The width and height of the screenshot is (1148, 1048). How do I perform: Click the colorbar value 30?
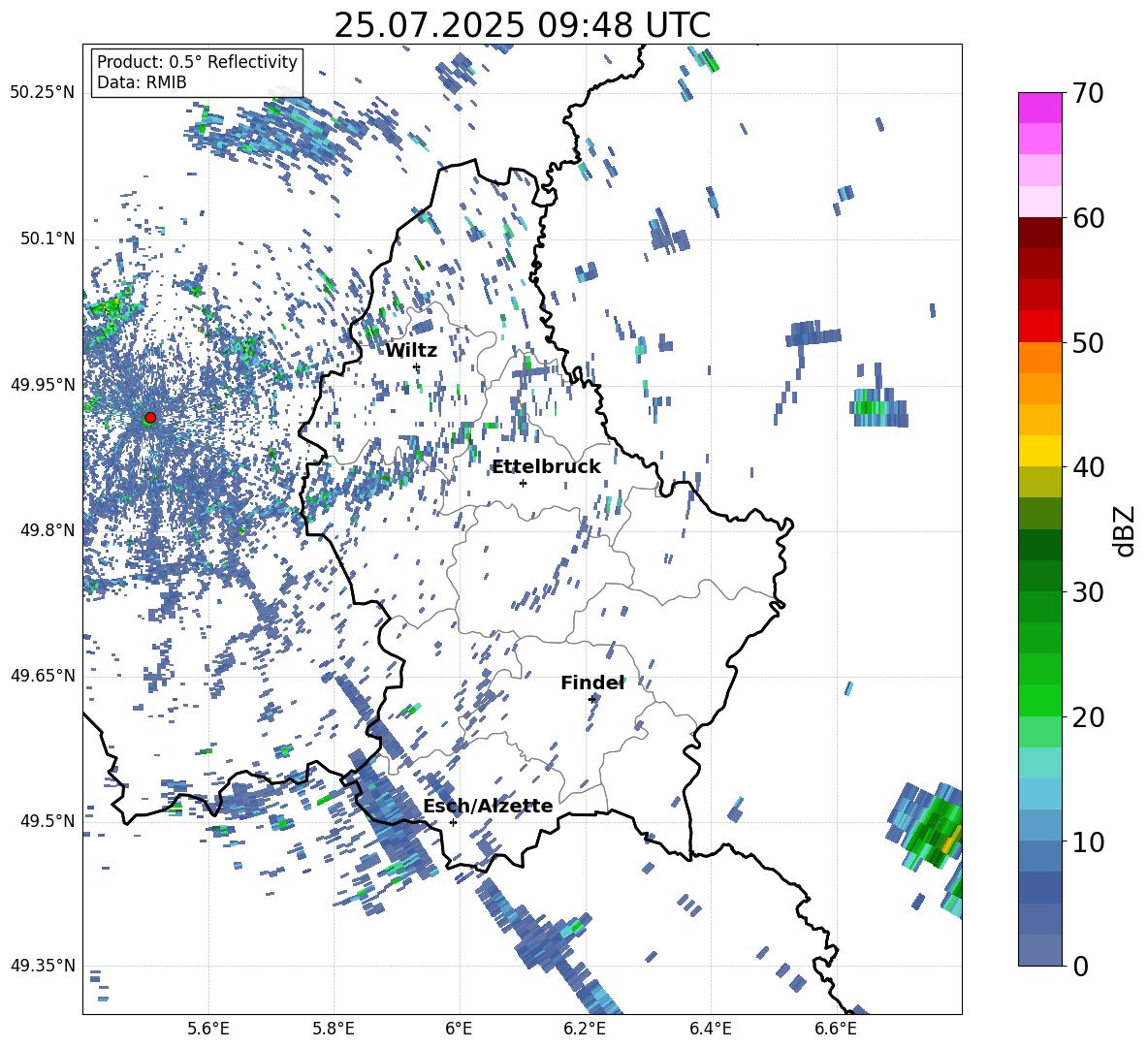(1088, 592)
